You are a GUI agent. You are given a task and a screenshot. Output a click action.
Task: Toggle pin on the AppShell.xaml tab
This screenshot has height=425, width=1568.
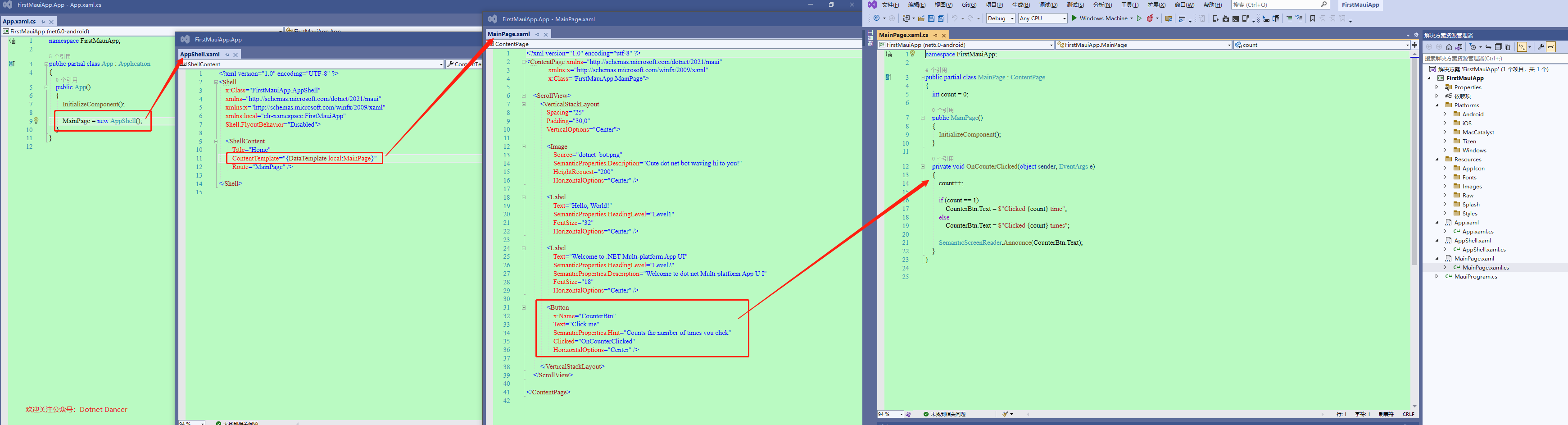(227, 55)
